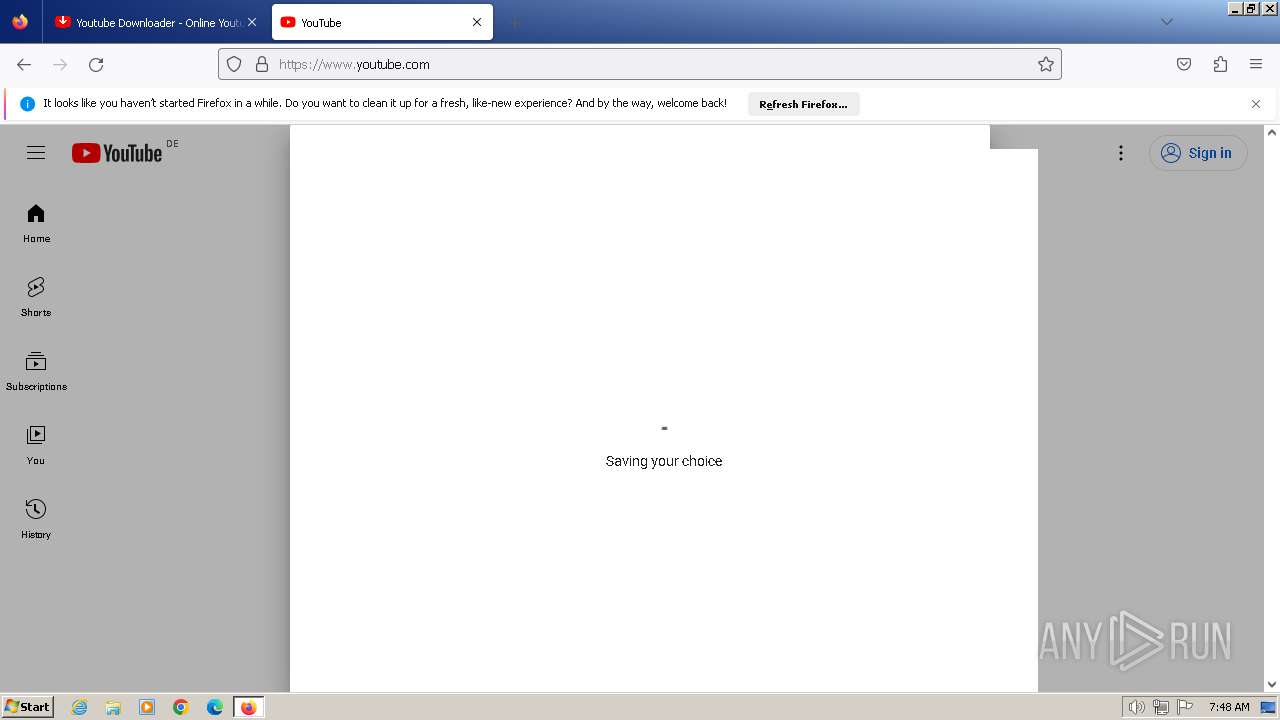Dismiss the Firefox refresh notification bar

click(1256, 104)
